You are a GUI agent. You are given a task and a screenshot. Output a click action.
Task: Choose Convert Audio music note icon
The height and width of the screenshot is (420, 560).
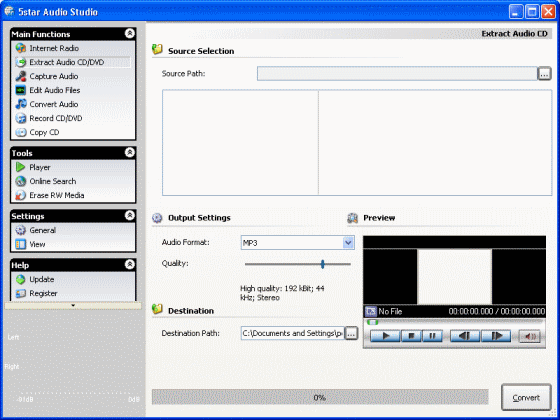tap(21, 104)
